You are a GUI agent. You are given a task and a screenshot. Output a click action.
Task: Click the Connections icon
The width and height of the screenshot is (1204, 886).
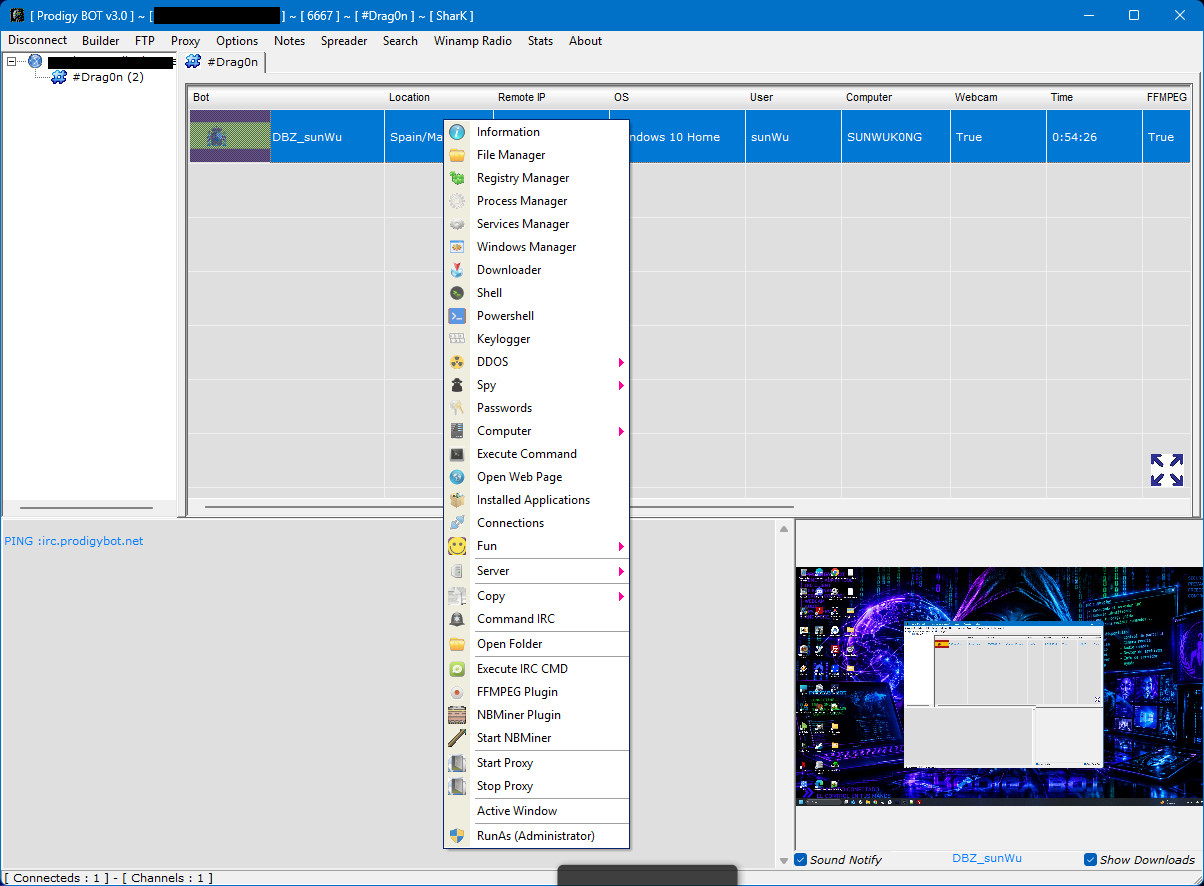point(457,523)
